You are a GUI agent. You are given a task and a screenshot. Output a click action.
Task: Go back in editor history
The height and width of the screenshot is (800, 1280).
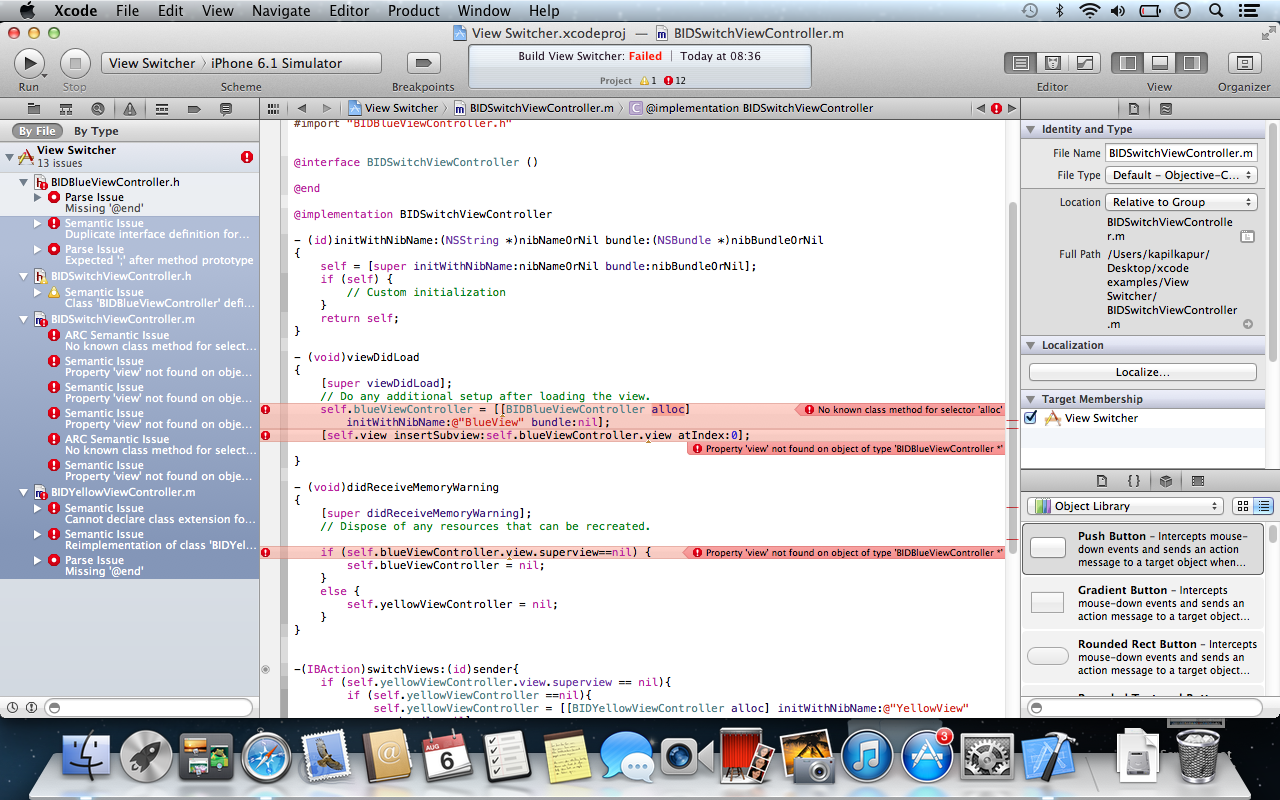click(301, 108)
